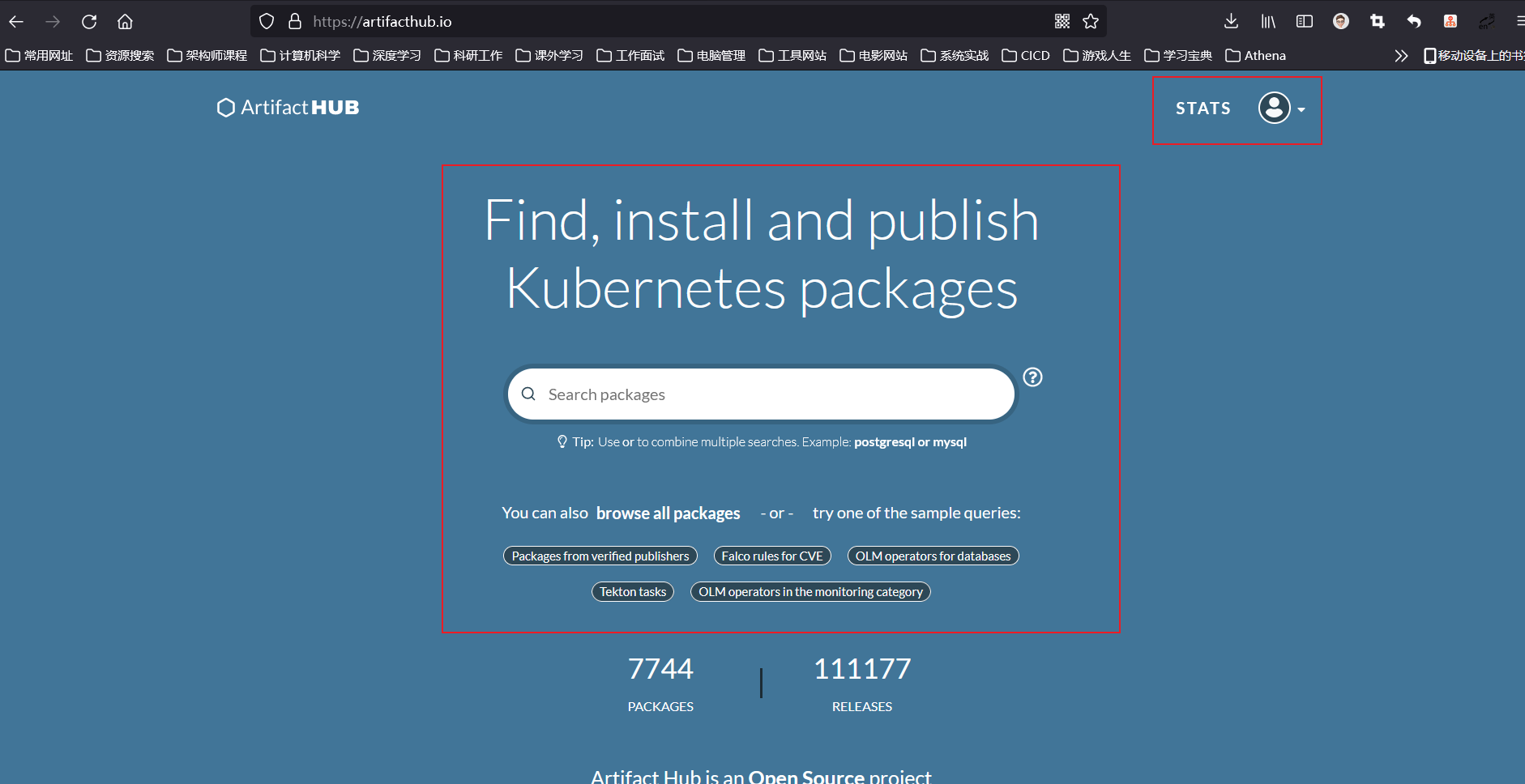
Task: Open the 游戏人生 bookmark folder
Action: point(1097,56)
